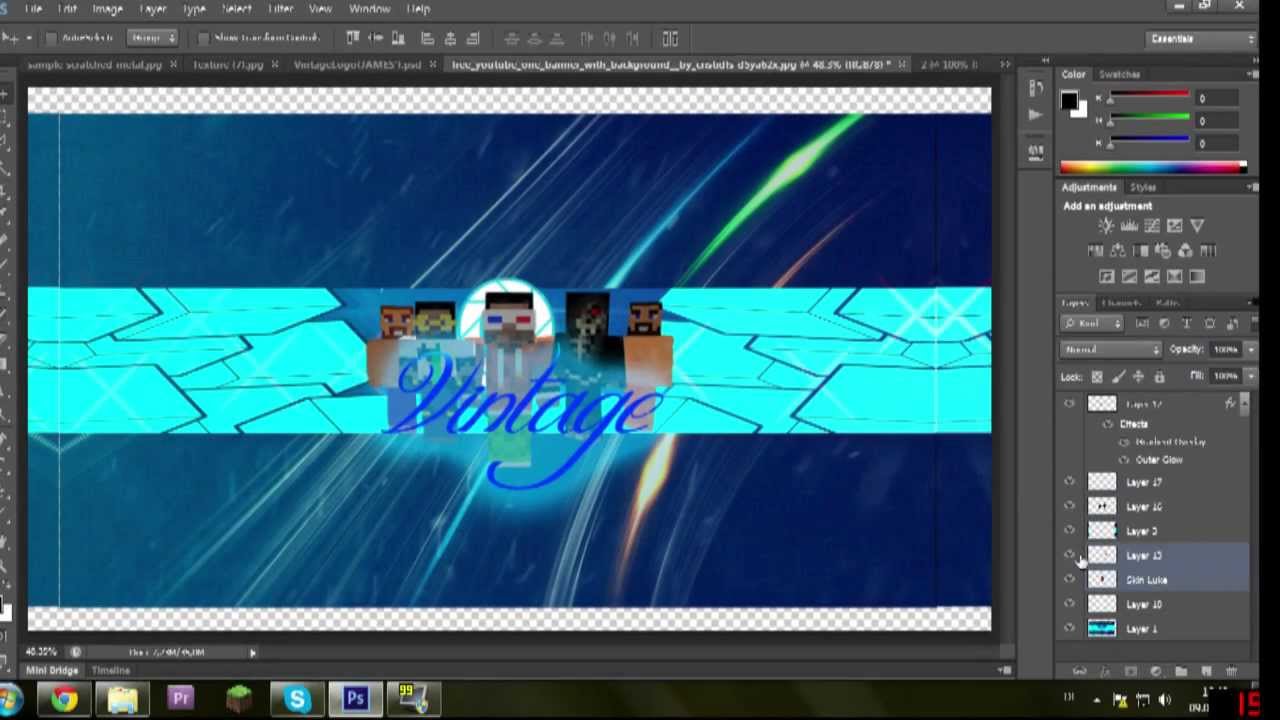Lock all layer attributes padlock
Screen dimensions: 1280x720
point(1160,377)
